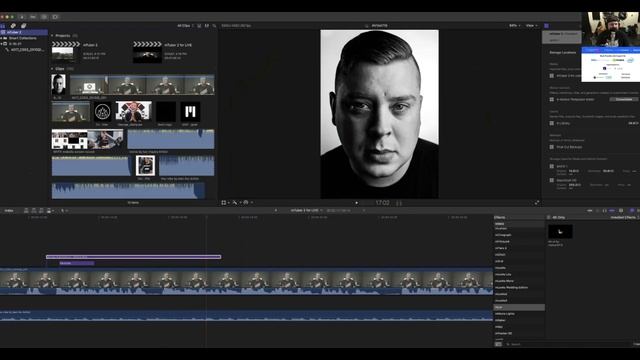Open the Select tool dropdown in the timeline bar
640x360 pixels.
tap(64, 211)
